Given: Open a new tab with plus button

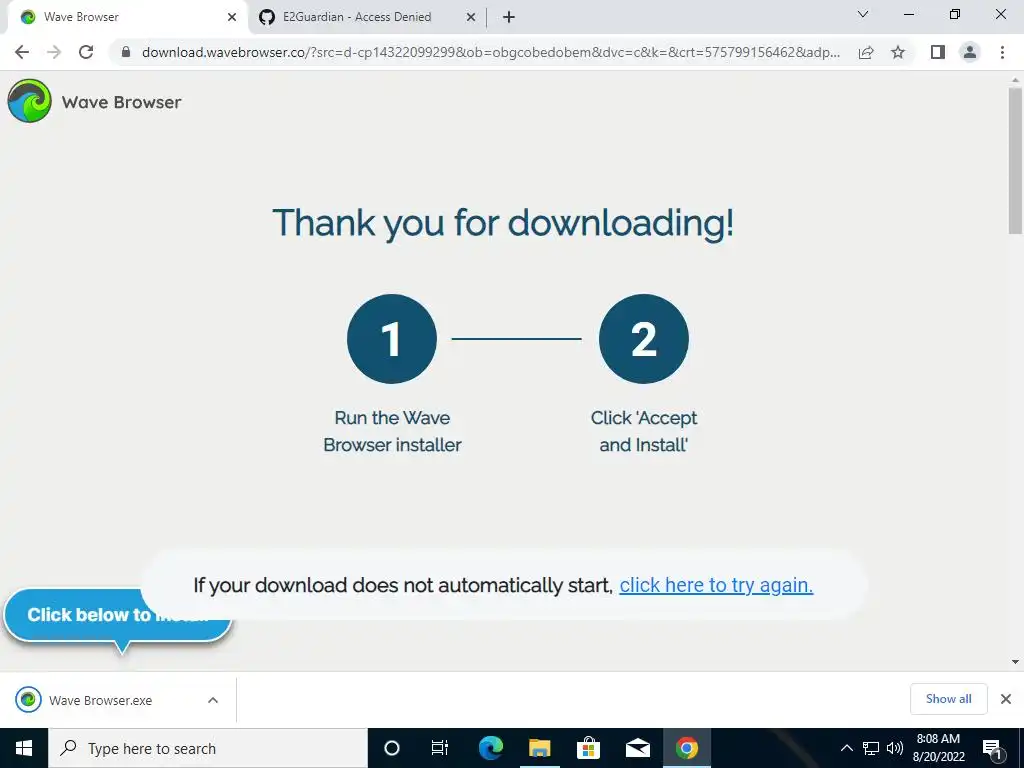Looking at the screenshot, I should pyautogui.click(x=509, y=17).
